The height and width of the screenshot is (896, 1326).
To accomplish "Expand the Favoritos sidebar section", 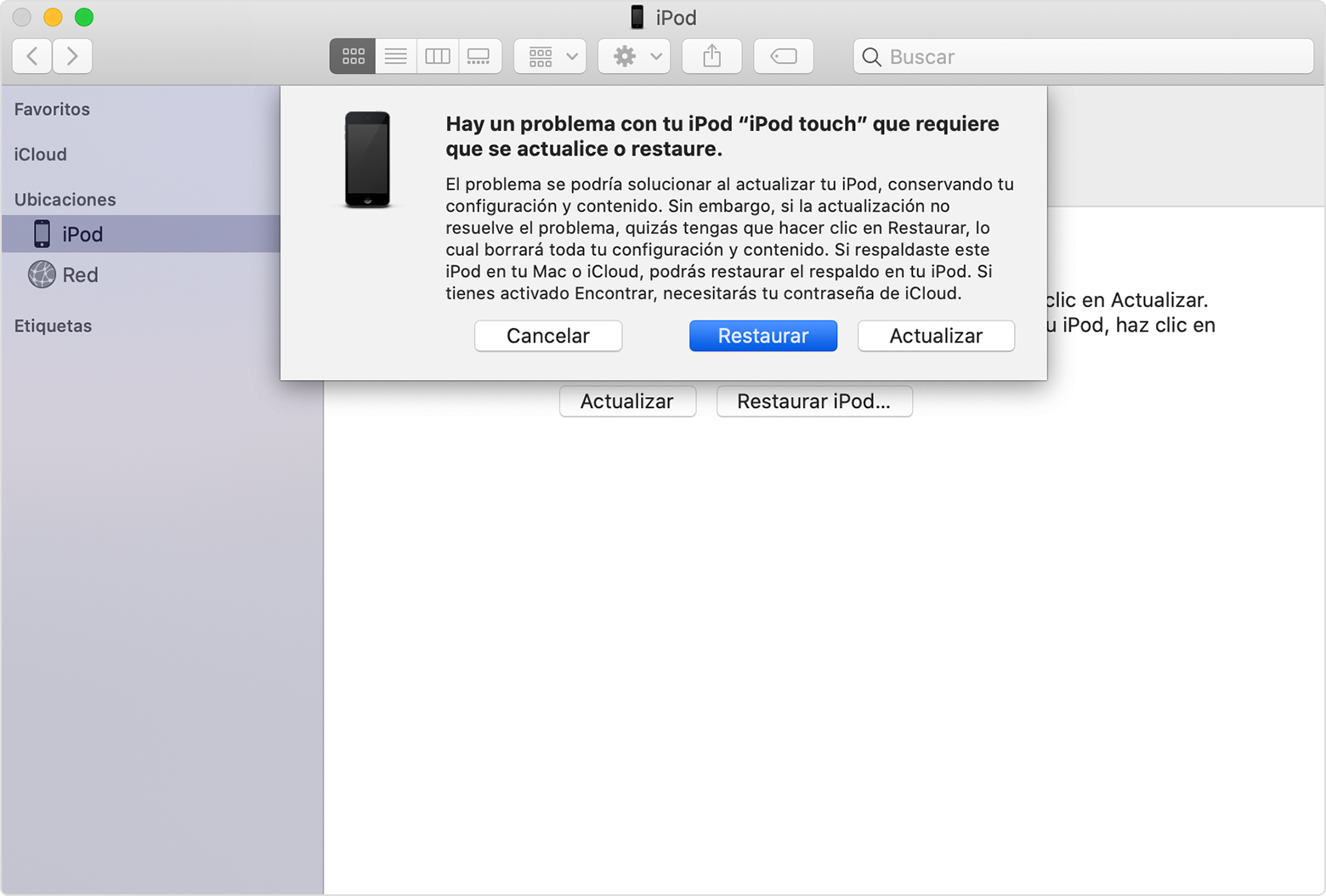I will tap(52, 110).
